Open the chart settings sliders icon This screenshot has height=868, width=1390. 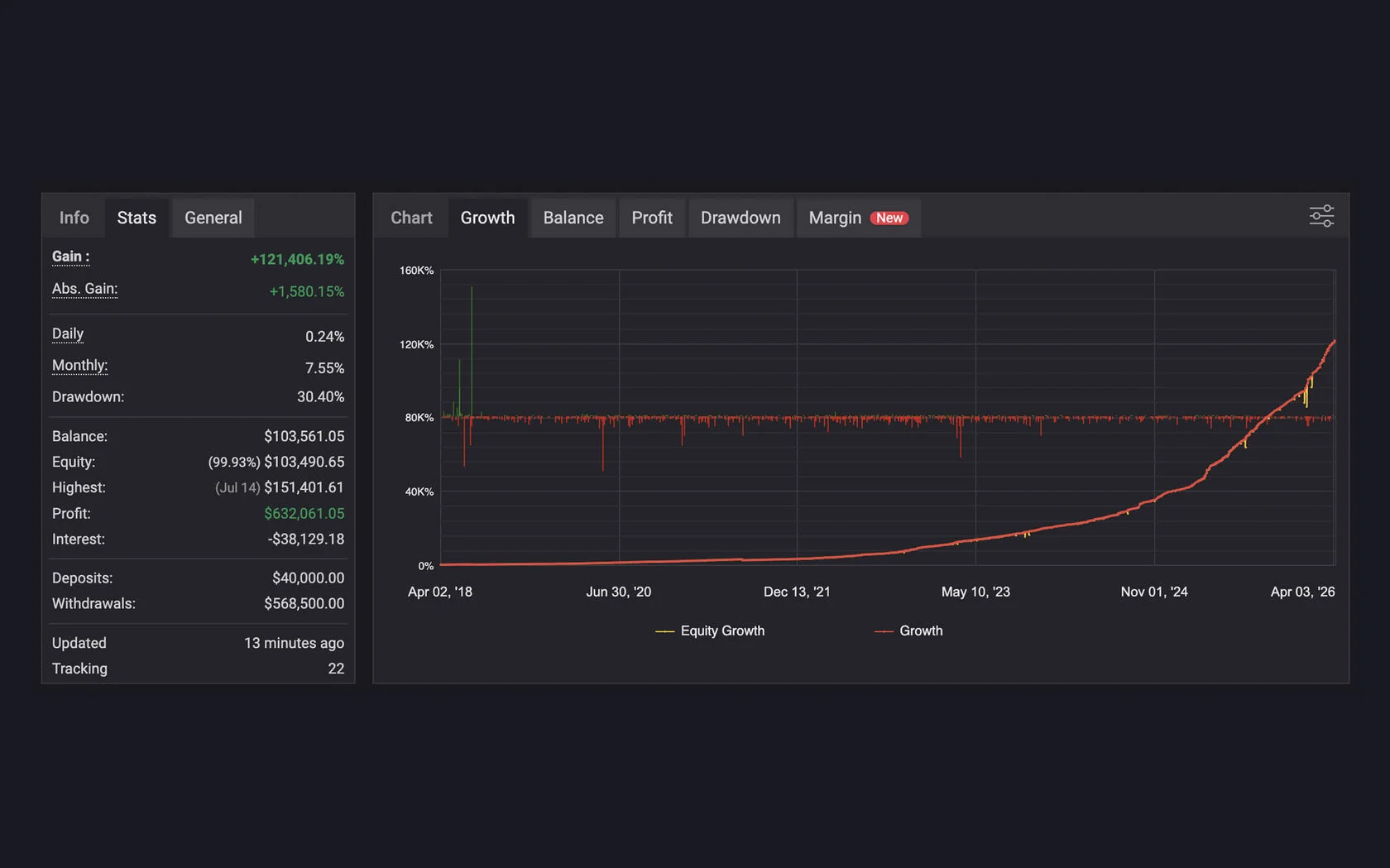1321,217
